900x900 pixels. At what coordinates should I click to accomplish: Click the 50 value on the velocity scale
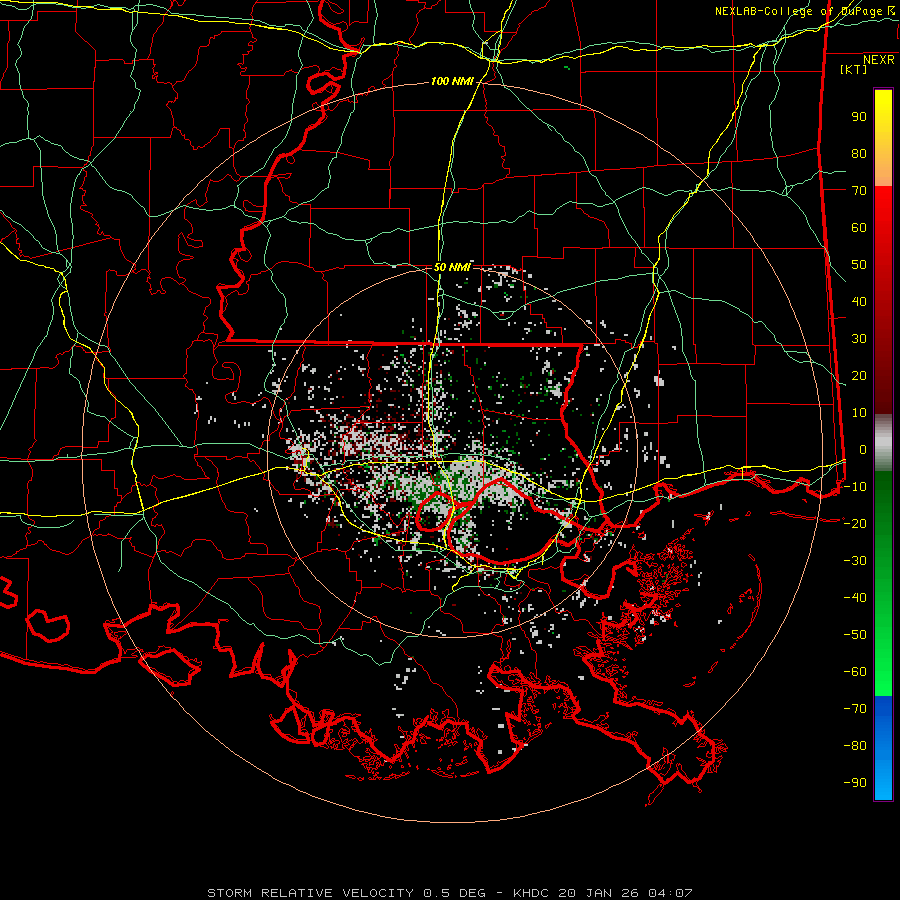[859, 265]
